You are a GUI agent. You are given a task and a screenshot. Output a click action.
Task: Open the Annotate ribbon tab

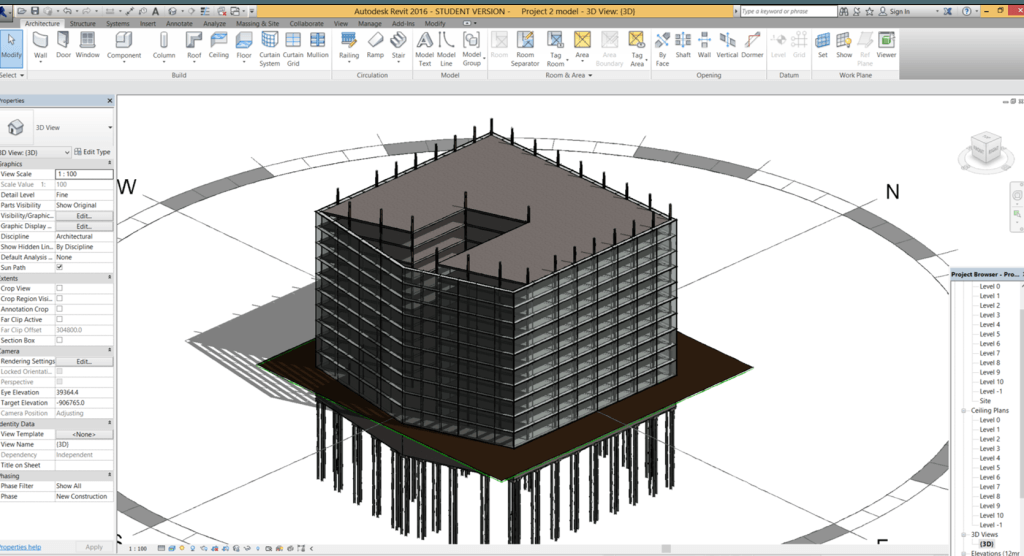tap(179, 24)
